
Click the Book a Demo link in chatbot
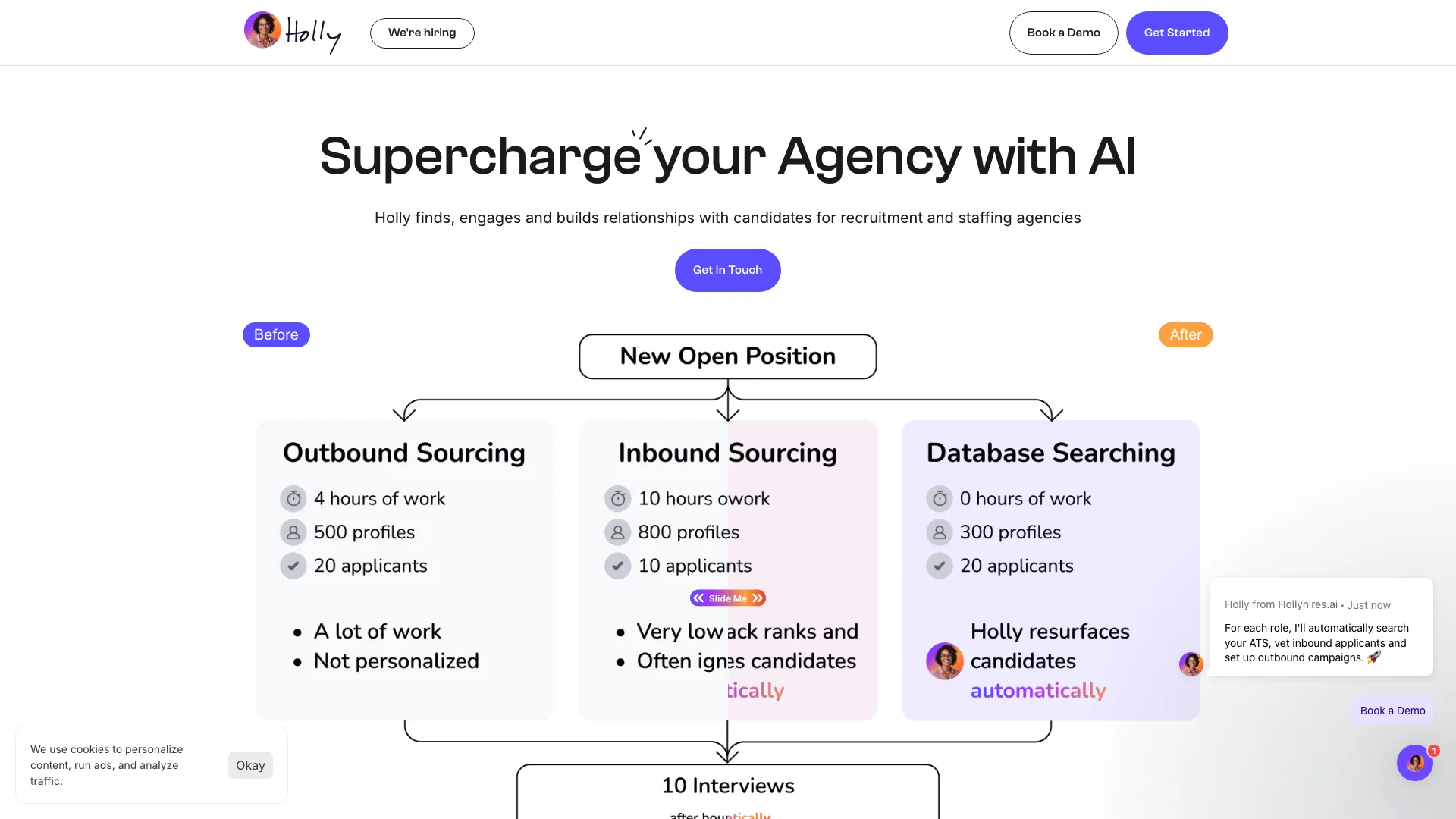point(1392,711)
